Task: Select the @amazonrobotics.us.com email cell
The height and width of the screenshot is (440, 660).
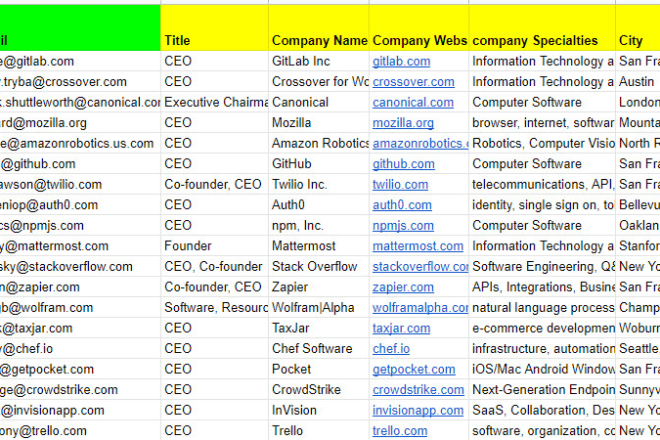Action: coord(80,144)
